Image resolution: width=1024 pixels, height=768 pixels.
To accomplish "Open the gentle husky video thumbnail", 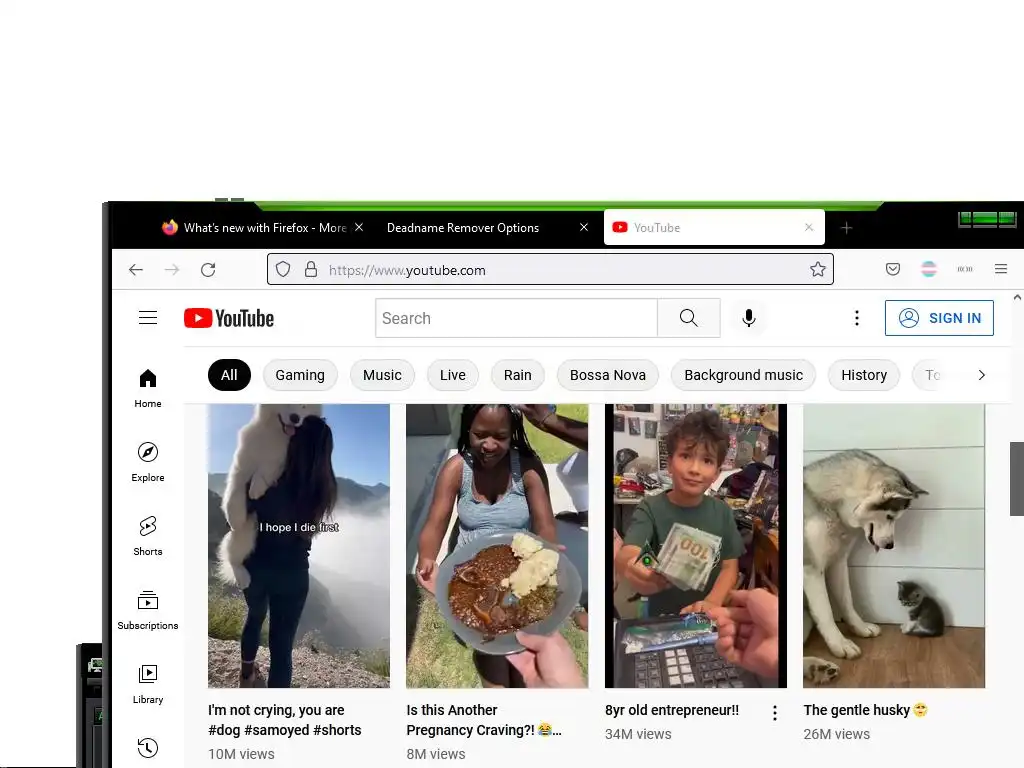I will (894, 545).
